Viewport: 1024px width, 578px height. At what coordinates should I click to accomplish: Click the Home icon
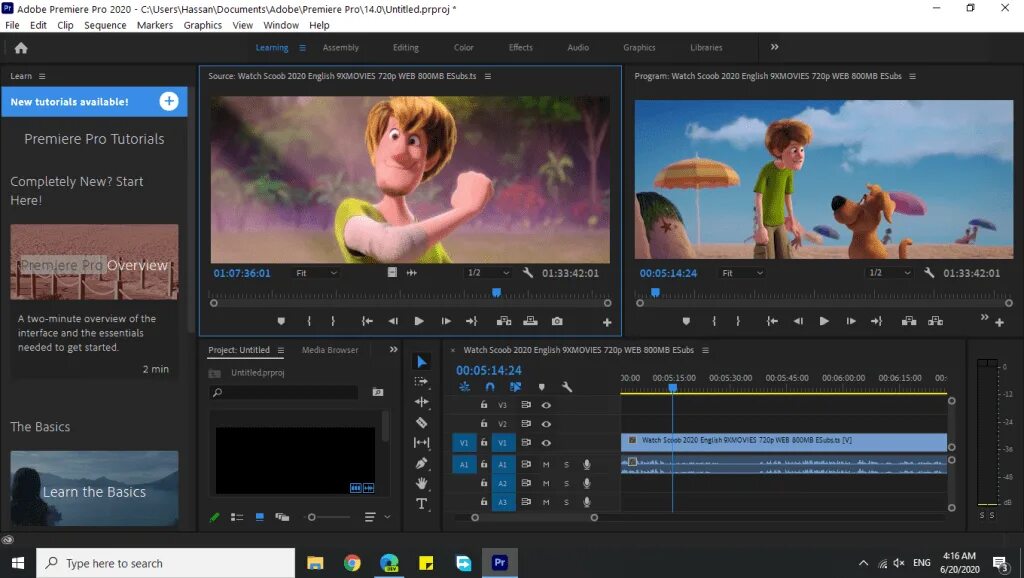[21, 48]
